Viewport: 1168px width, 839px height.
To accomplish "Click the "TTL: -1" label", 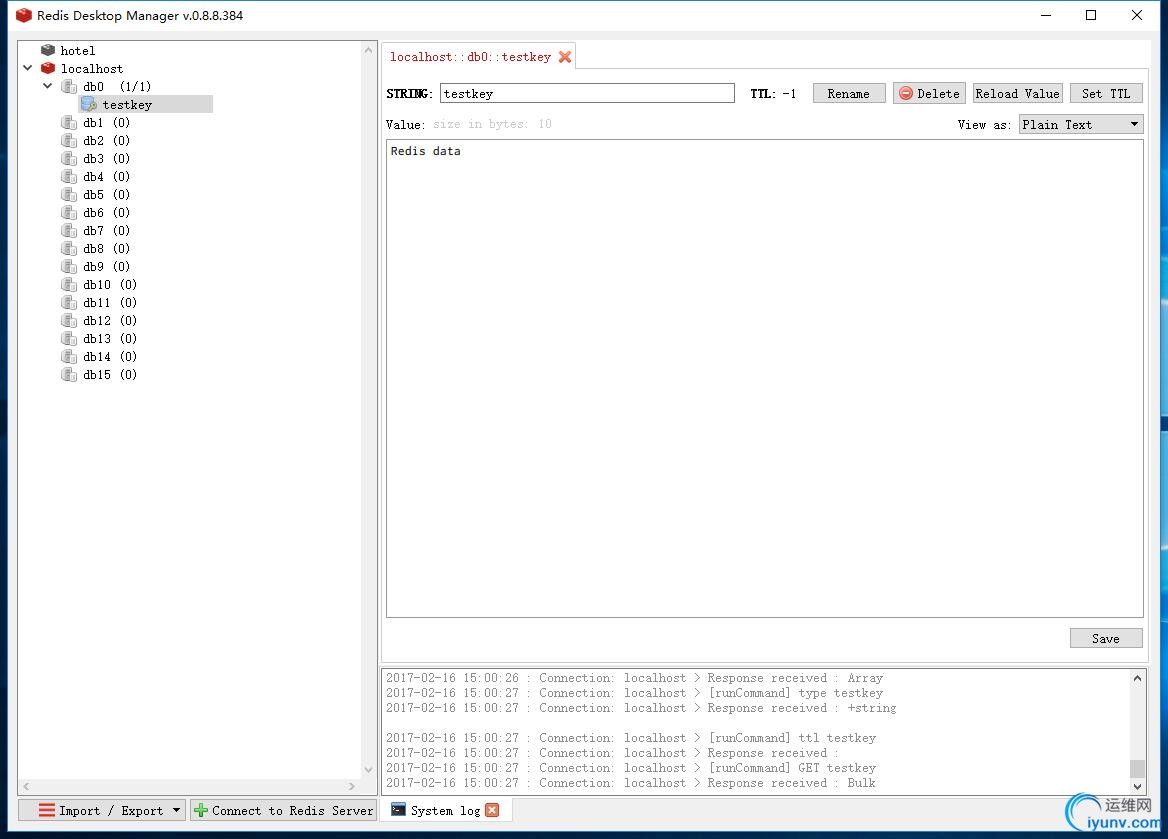I will pyautogui.click(x=773, y=93).
